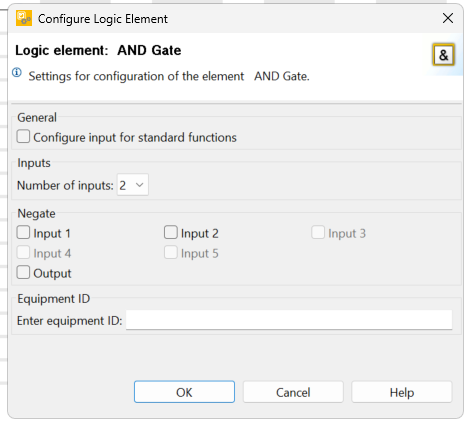
Task: Click the 'Configure Logic Element' title bar text
Action: tap(103, 19)
